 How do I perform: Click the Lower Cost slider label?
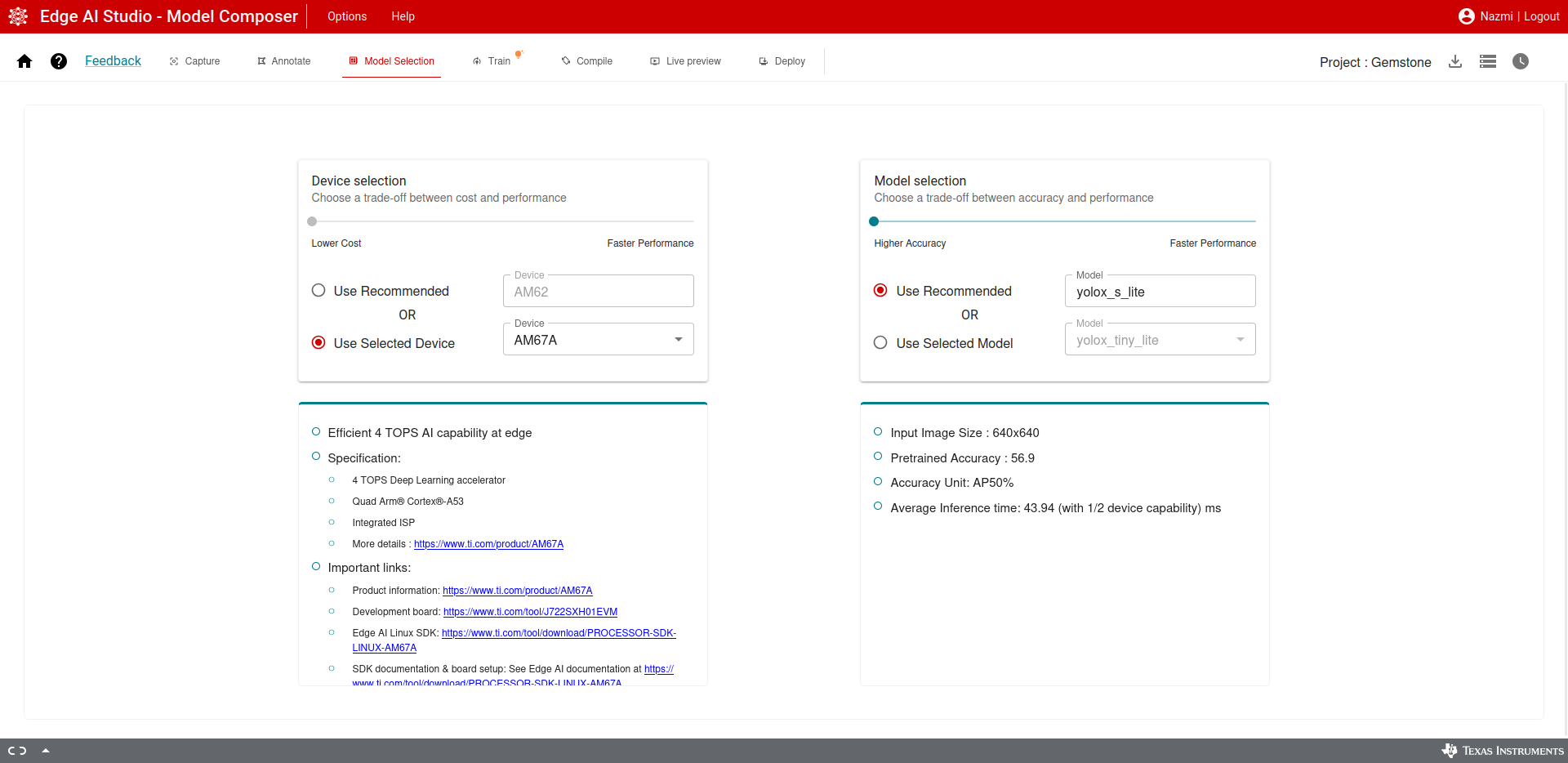pos(336,243)
